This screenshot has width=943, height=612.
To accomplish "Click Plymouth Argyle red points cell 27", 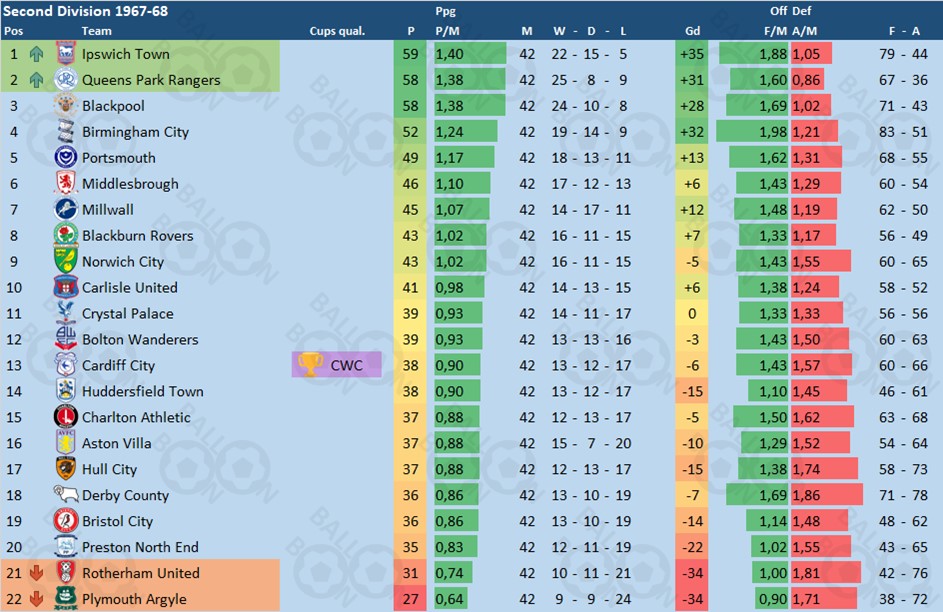I will coord(410,599).
